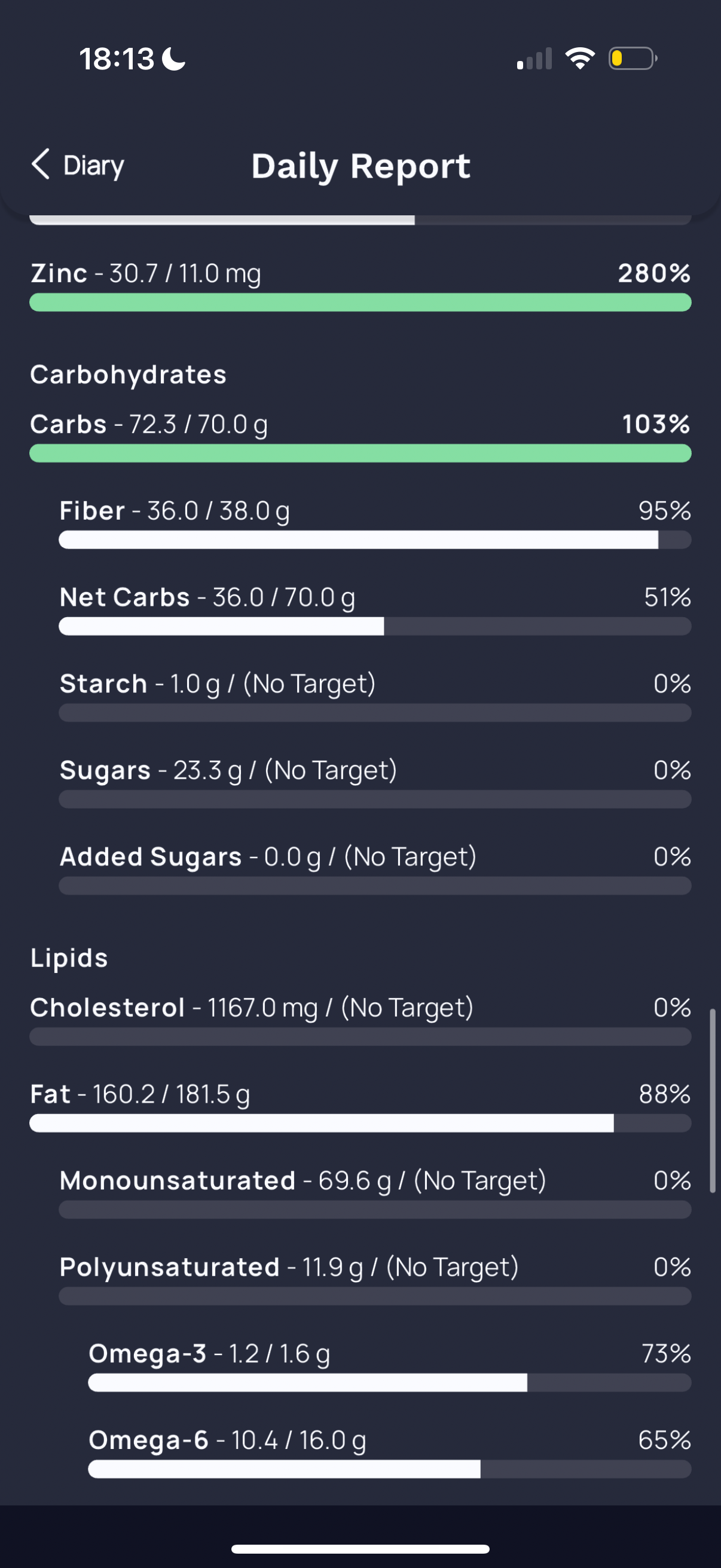Viewport: 721px width, 1568px height.
Task: Tap the Carbs progress bar
Action: (x=360, y=453)
